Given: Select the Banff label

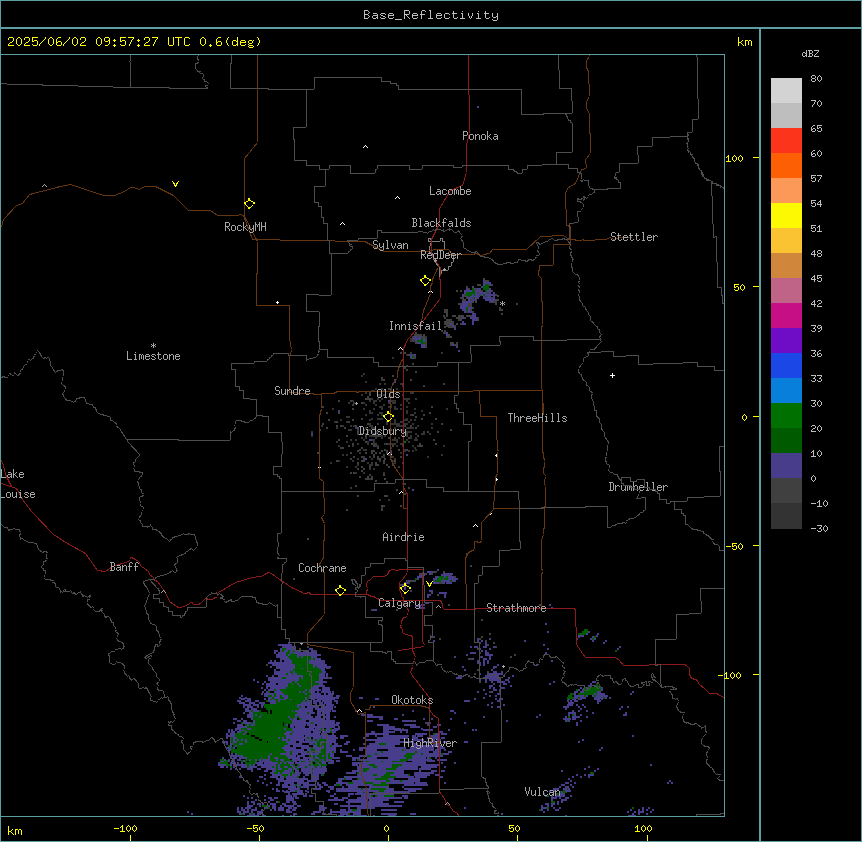Looking at the screenshot, I should coord(124,567).
